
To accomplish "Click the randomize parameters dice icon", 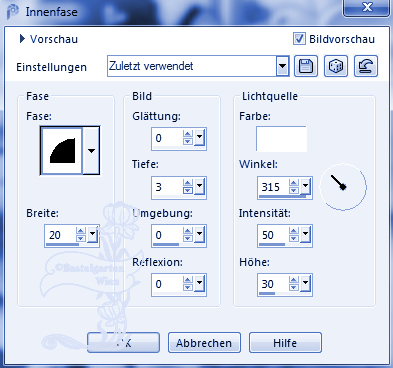I will [x=336, y=66].
